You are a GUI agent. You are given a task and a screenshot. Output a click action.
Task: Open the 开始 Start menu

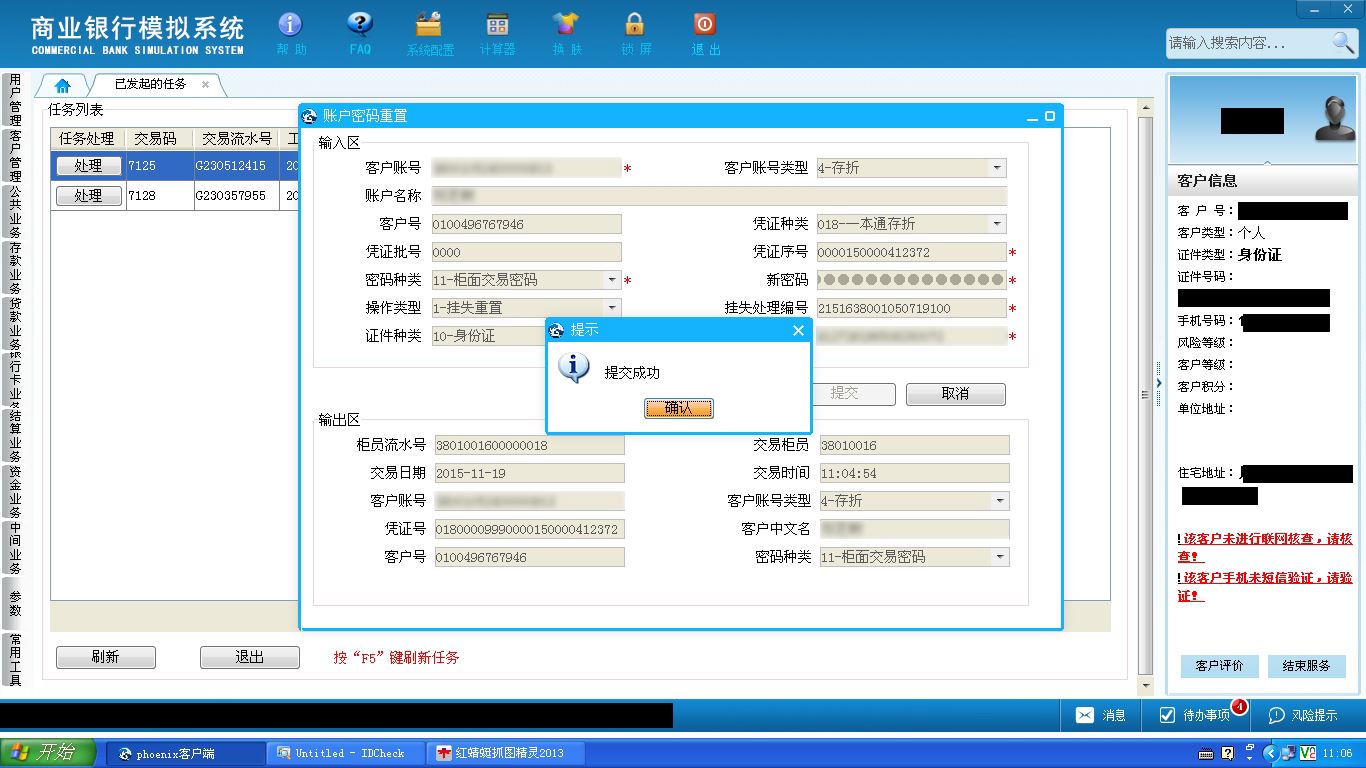point(48,753)
